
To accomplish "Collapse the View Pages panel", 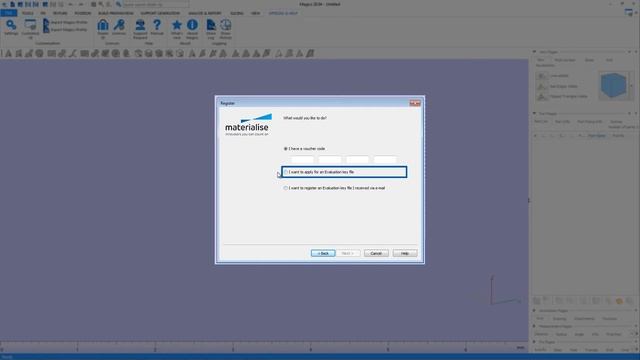I will click(x=534, y=52).
